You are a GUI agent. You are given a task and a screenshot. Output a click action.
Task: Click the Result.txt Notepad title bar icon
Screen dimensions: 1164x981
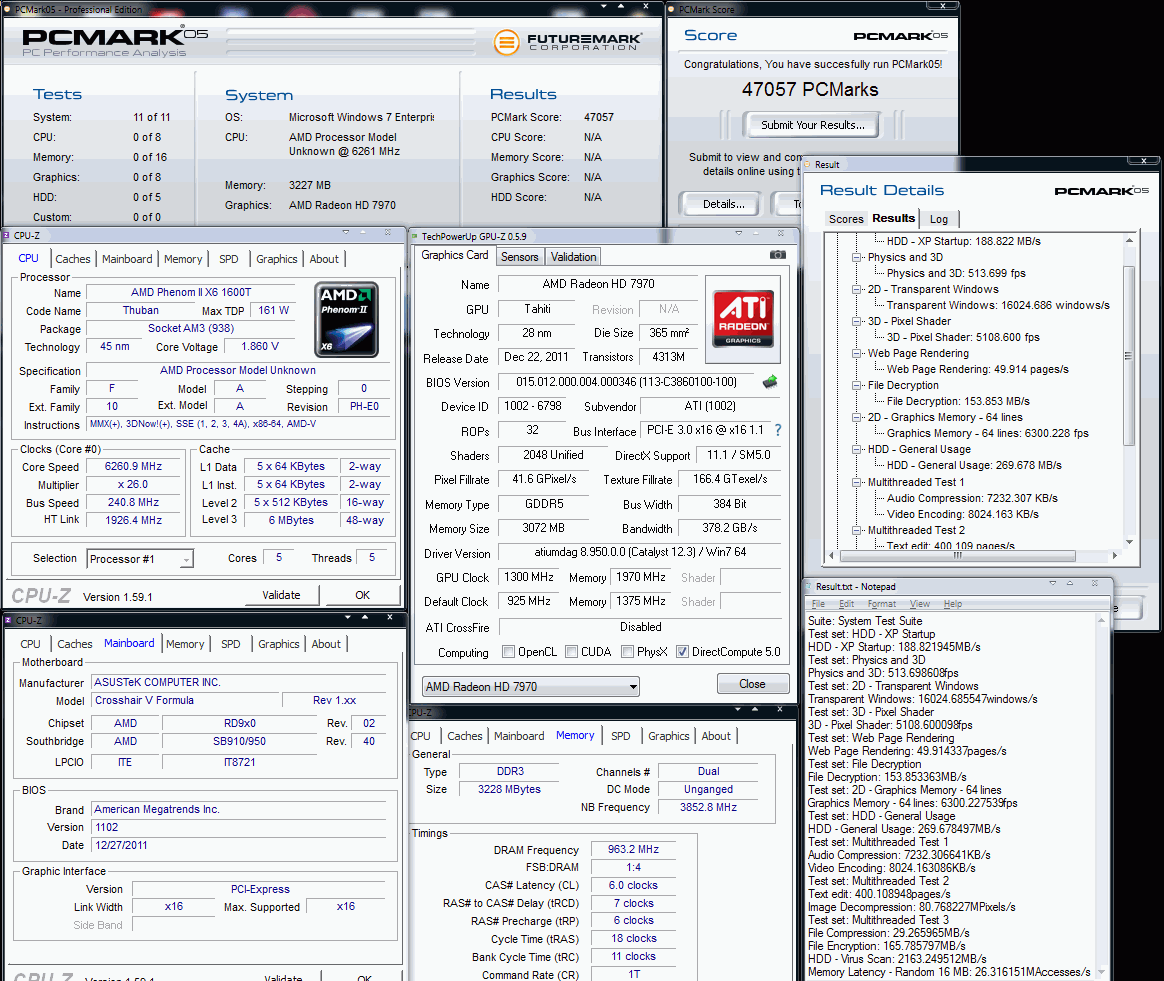click(808, 586)
